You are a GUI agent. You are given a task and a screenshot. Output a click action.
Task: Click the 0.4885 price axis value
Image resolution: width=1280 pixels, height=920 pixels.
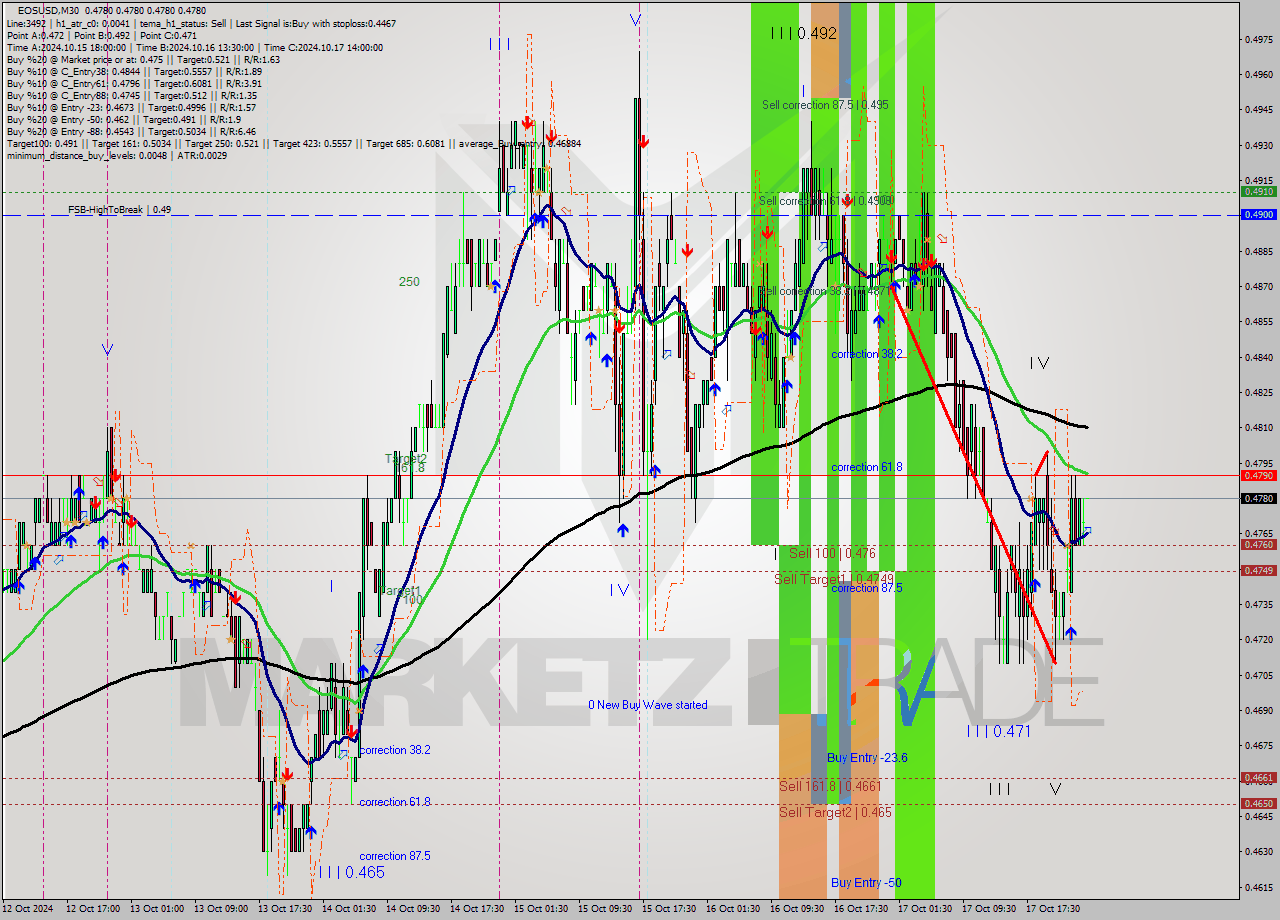coord(1257,251)
